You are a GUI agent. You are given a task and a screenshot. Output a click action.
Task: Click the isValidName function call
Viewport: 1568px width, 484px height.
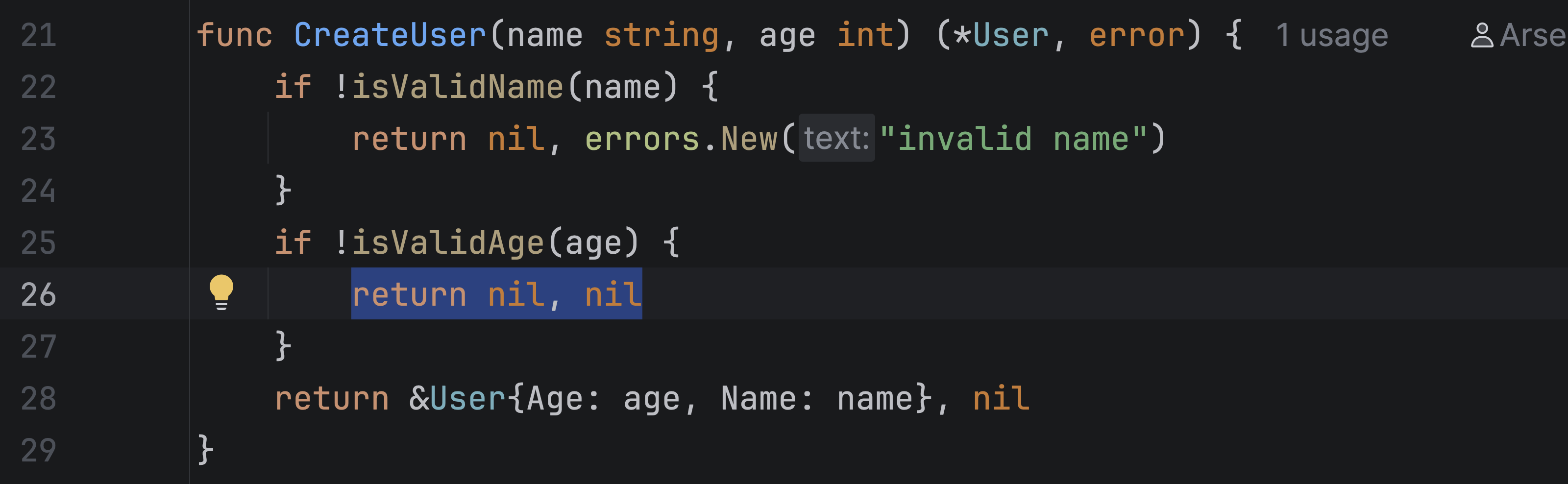click(x=458, y=87)
